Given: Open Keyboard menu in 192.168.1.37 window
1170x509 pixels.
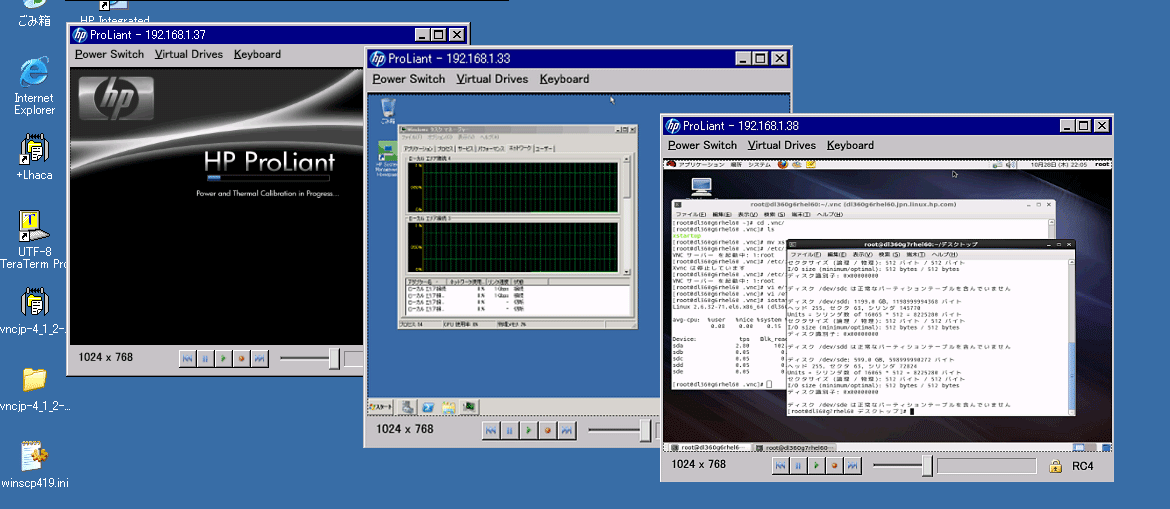Looking at the screenshot, I should 257,54.
